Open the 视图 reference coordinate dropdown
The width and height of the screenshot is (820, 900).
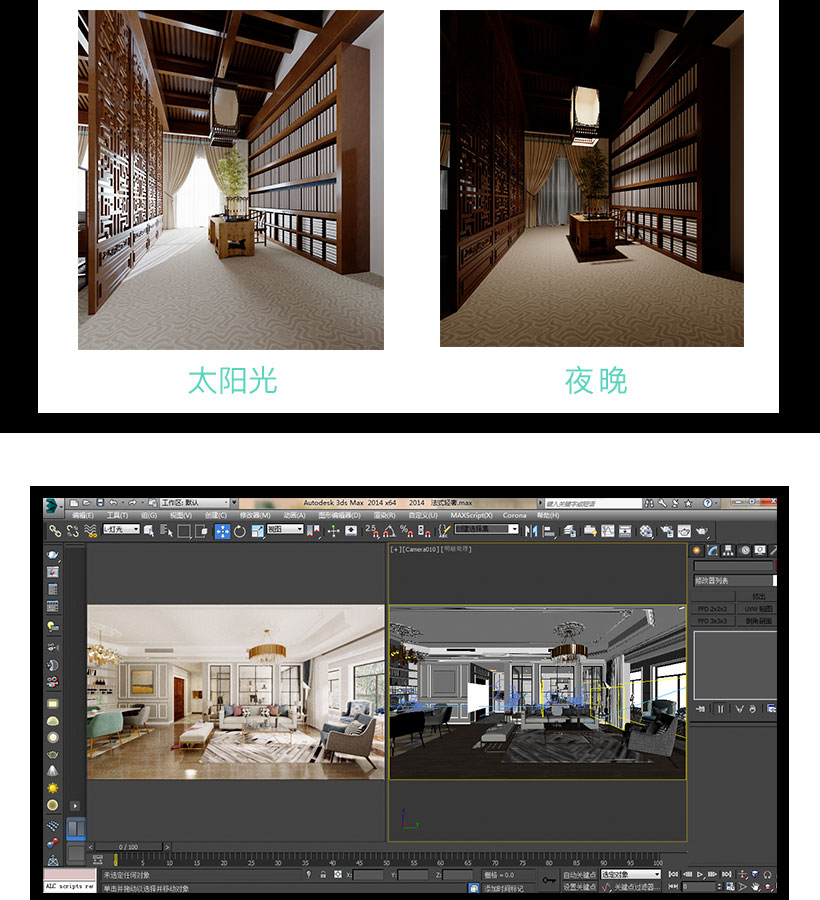pos(285,529)
